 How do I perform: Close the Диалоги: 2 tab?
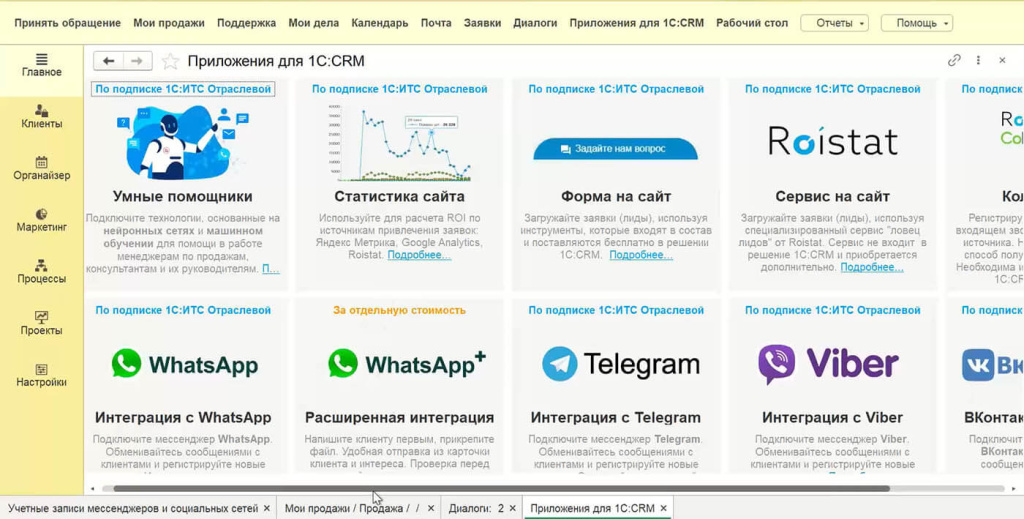tap(513, 508)
